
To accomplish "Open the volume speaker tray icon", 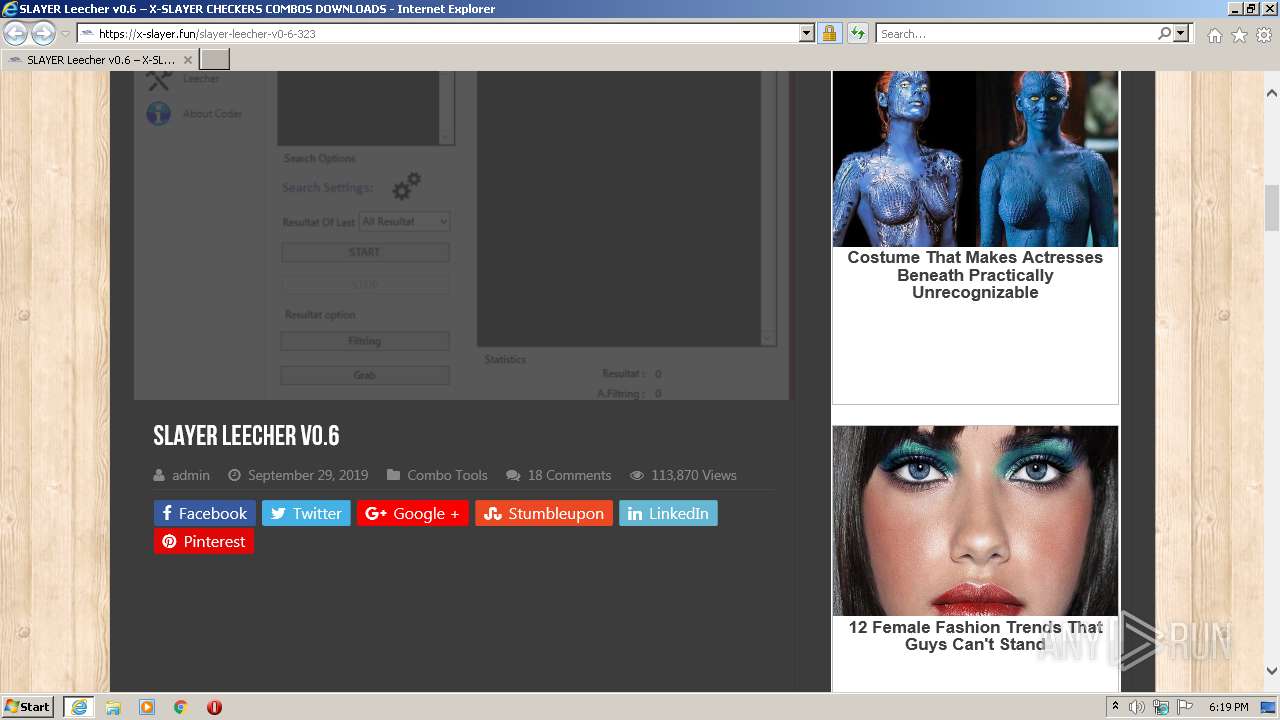I will [1137, 707].
